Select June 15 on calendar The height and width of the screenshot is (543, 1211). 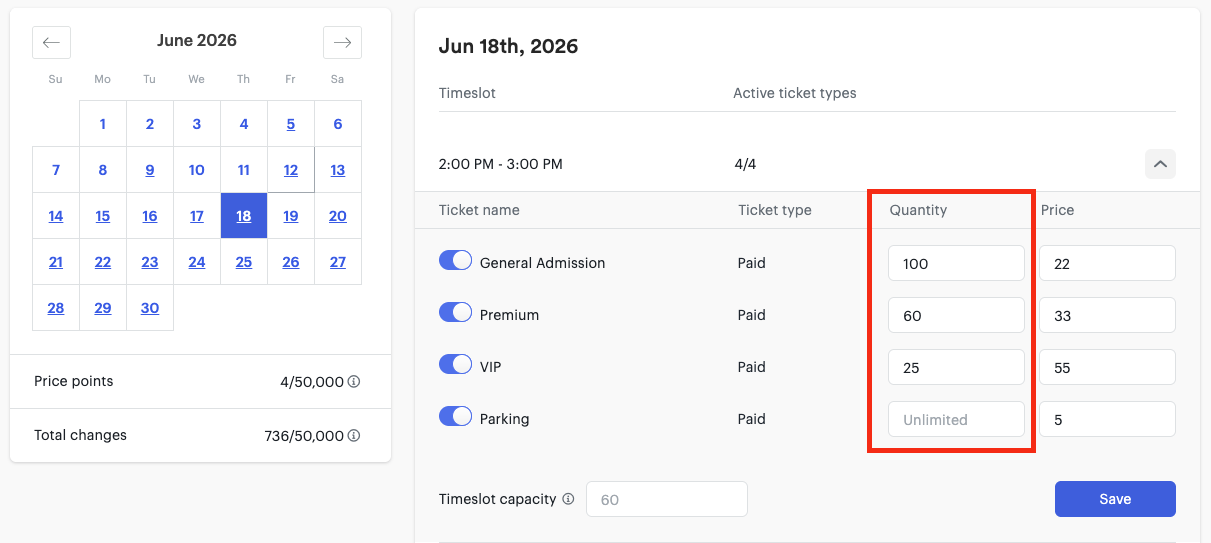103,216
